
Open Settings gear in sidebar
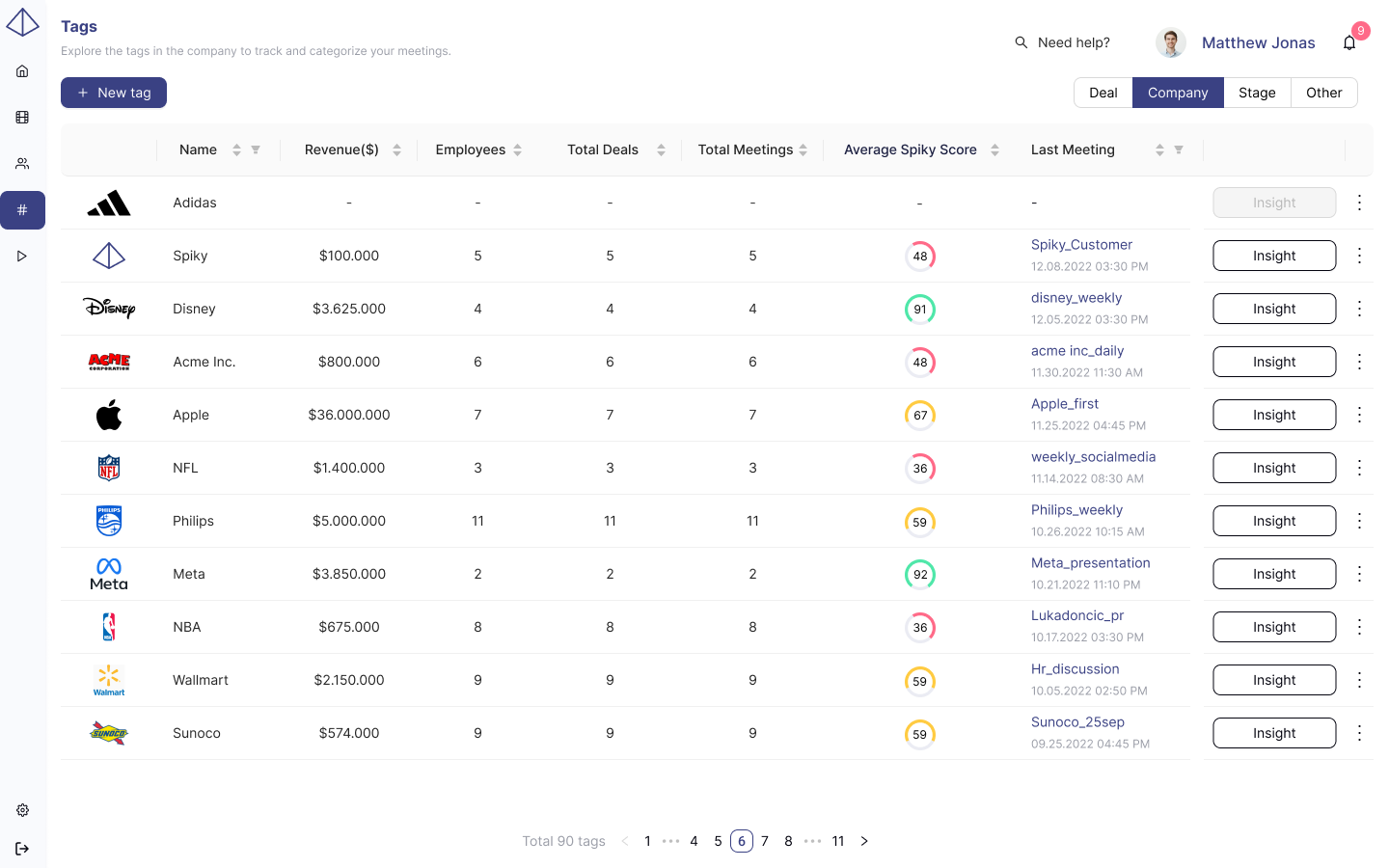[22, 810]
